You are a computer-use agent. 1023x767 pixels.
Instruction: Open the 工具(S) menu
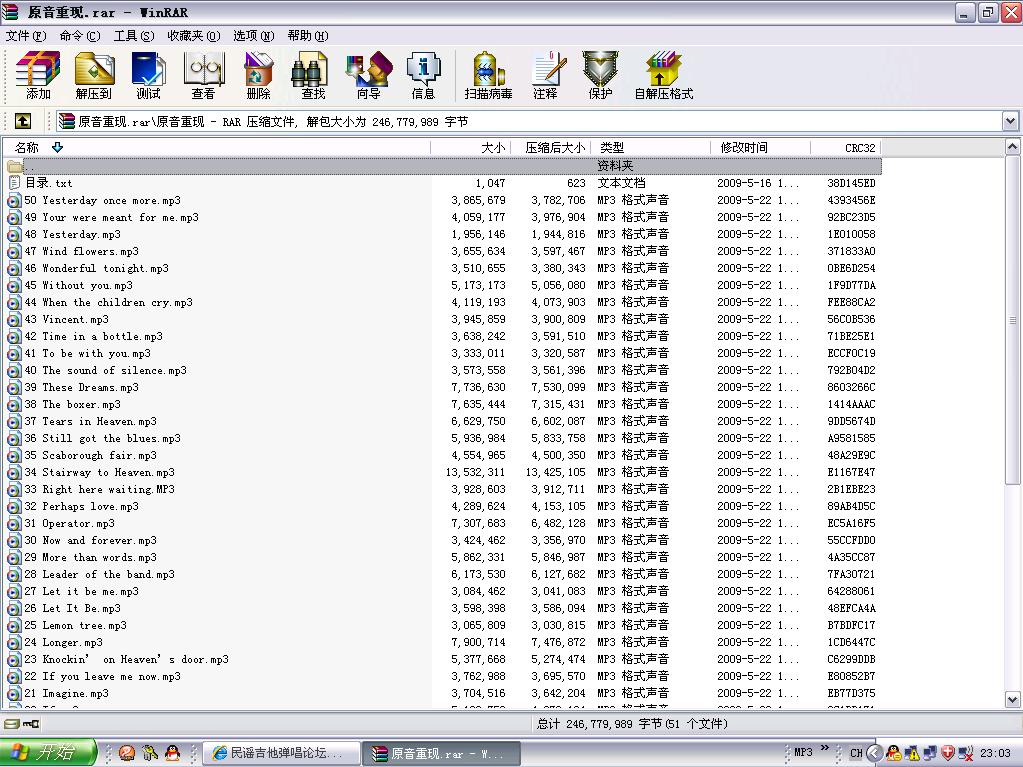pyautogui.click(x=134, y=36)
